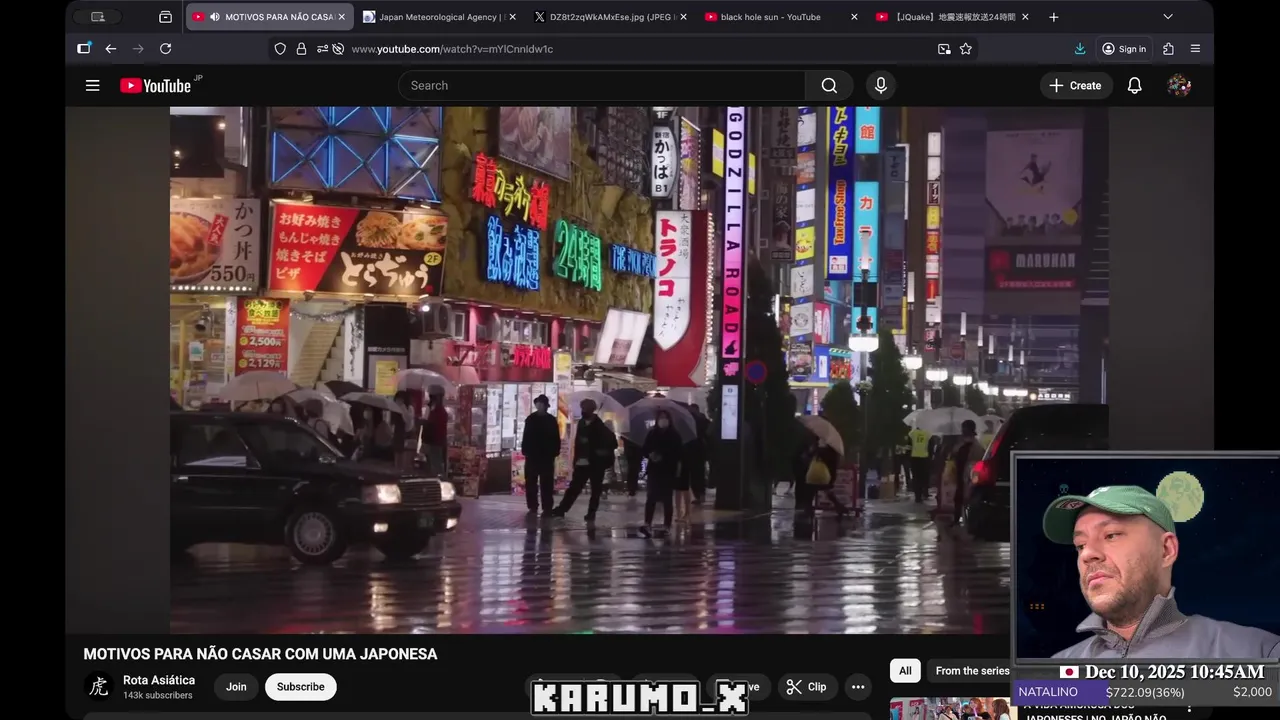Click the Clip button
1280x720 pixels.
(x=806, y=687)
